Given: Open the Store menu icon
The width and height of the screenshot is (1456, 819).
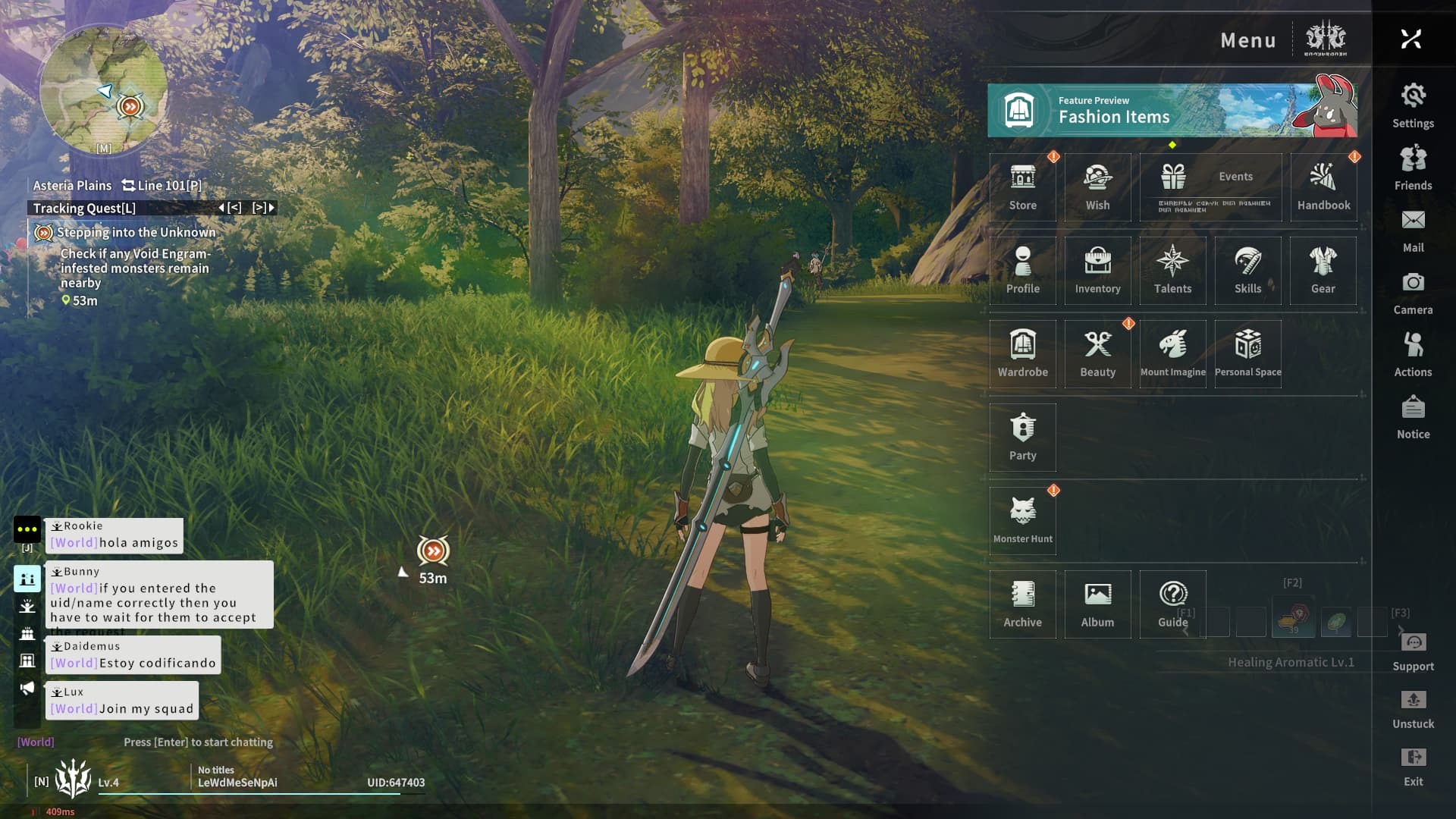Looking at the screenshot, I should click(x=1022, y=187).
